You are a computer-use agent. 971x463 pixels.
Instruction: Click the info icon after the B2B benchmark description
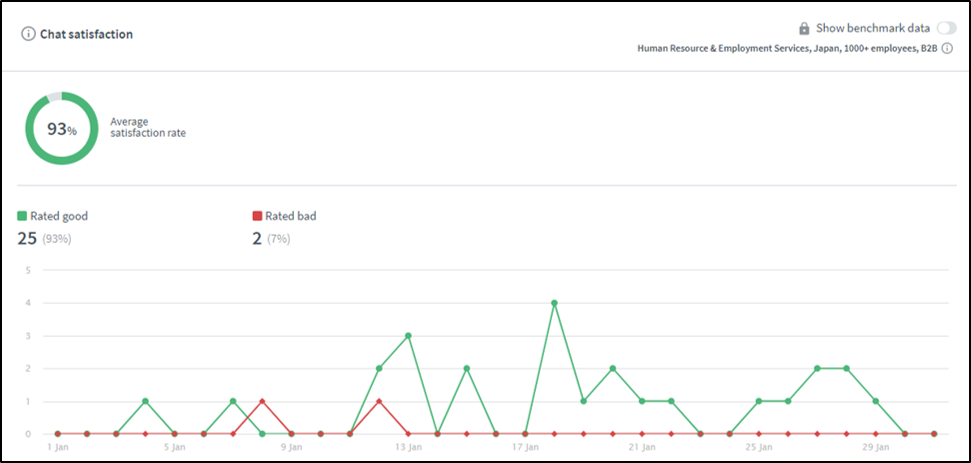click(x=946, y=48)
